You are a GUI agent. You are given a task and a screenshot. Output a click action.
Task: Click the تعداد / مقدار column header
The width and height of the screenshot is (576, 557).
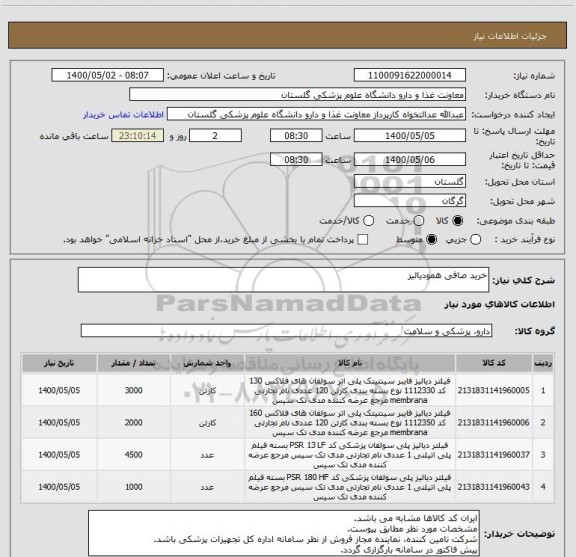133,363
